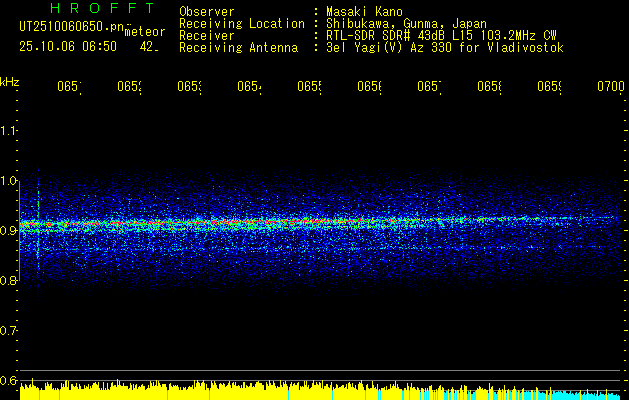Click Shibukawa, Gunma, Japan text
The image size is (629, 400).
(x=406, y=24)
